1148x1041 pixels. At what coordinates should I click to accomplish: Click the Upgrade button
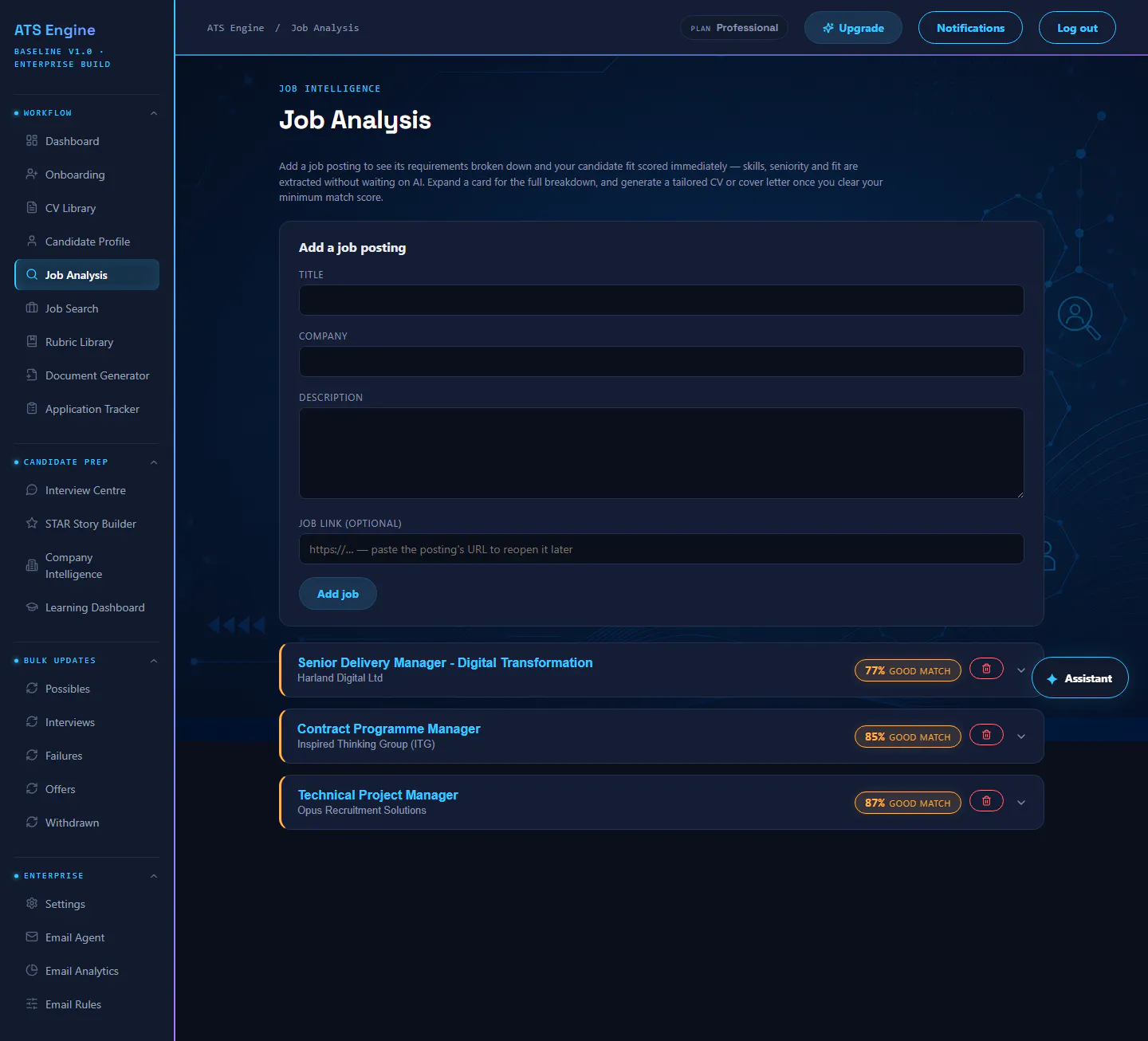pyautogui.click(x=853, y=28)
